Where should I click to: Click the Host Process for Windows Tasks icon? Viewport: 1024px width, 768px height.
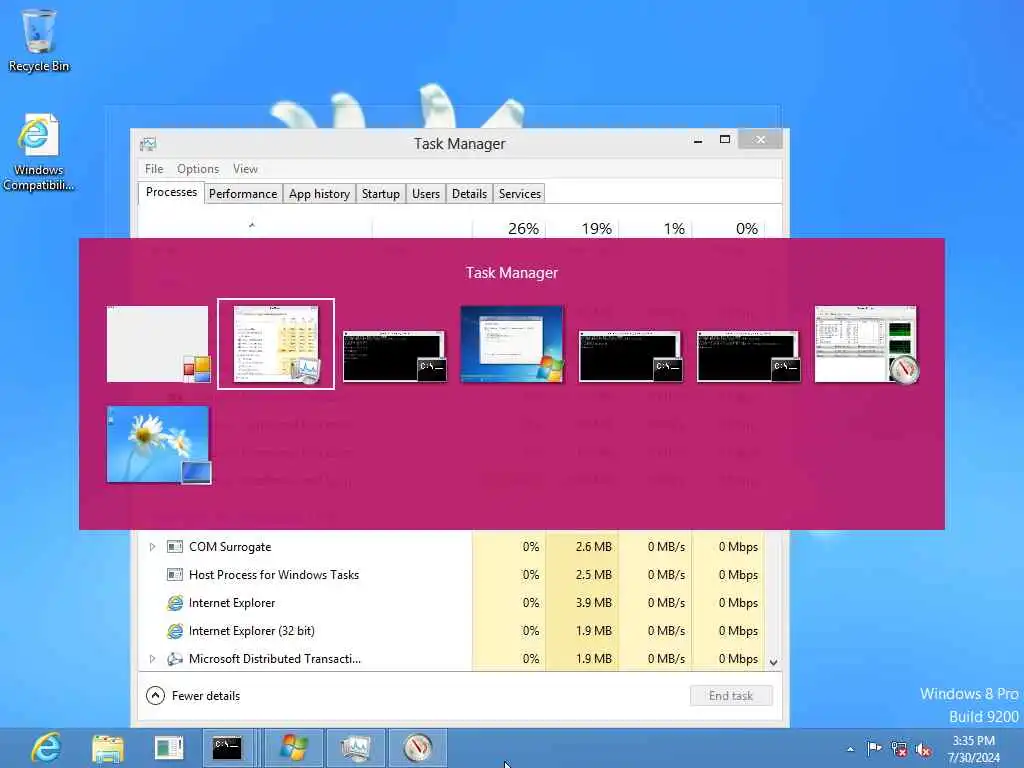click(175, 575)
